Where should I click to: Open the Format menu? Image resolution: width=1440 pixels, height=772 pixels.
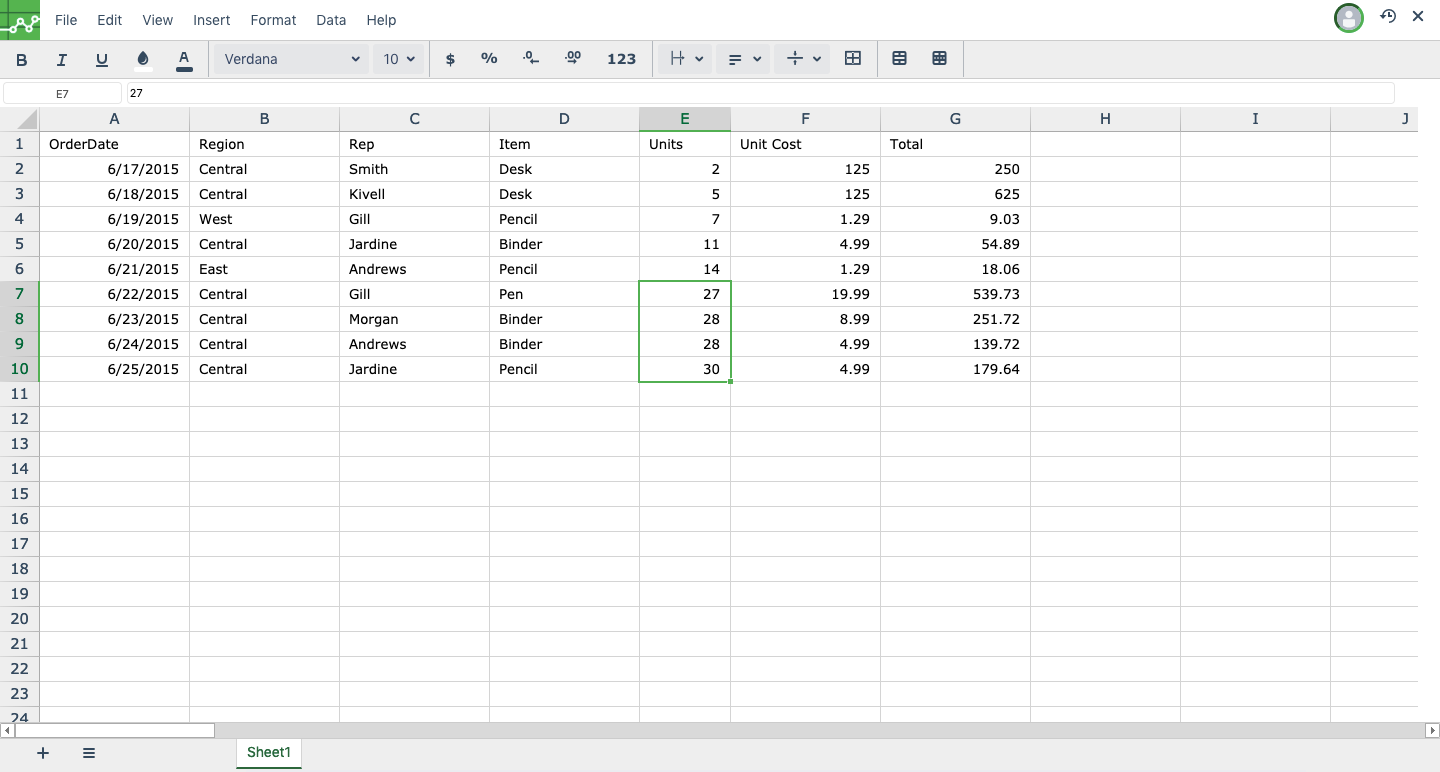tap(273, 20)
